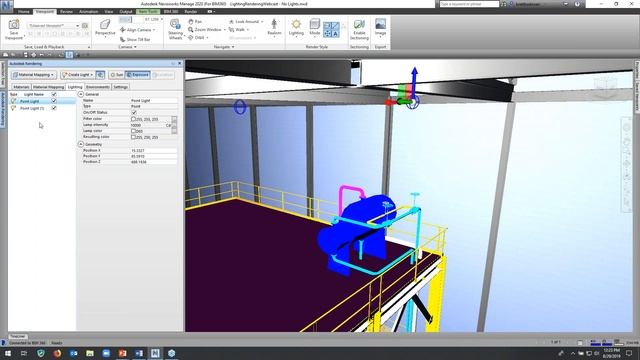Activate the Pan navigation tool

click(x=196, y=21)
